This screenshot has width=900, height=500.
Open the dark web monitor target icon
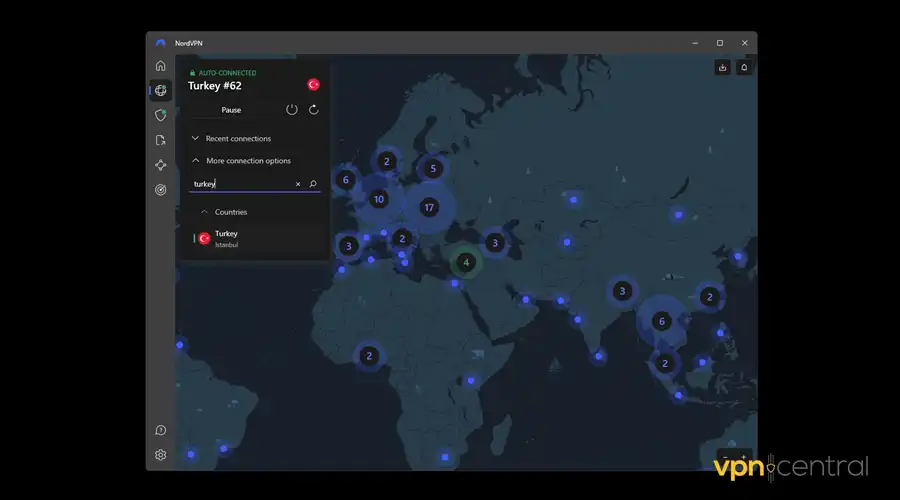161,190
